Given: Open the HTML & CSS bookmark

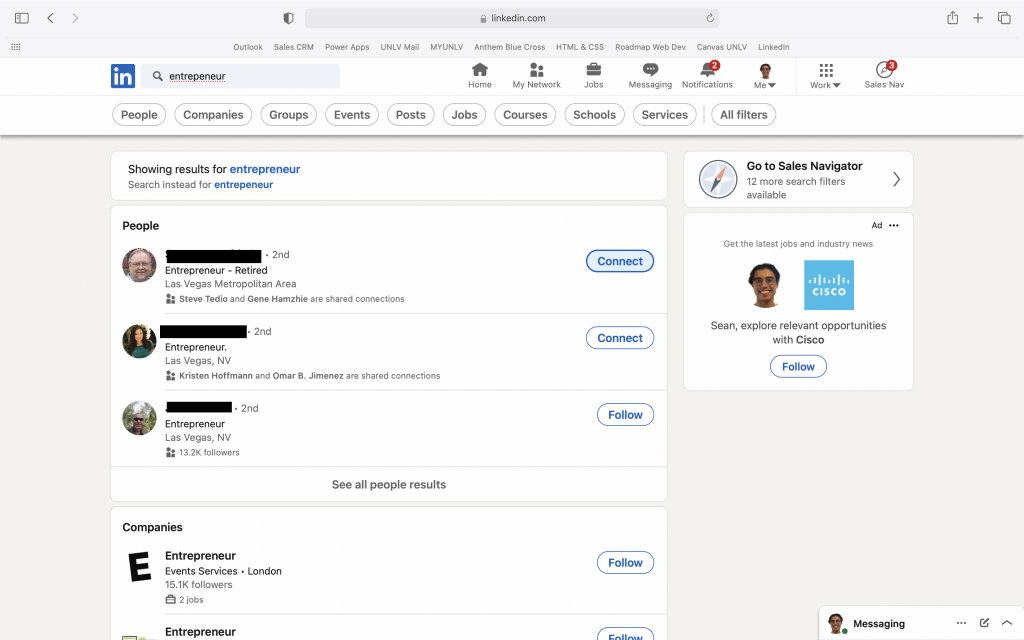Looking at the screenshot, I should pyautogui.click(x=580, y=47).
